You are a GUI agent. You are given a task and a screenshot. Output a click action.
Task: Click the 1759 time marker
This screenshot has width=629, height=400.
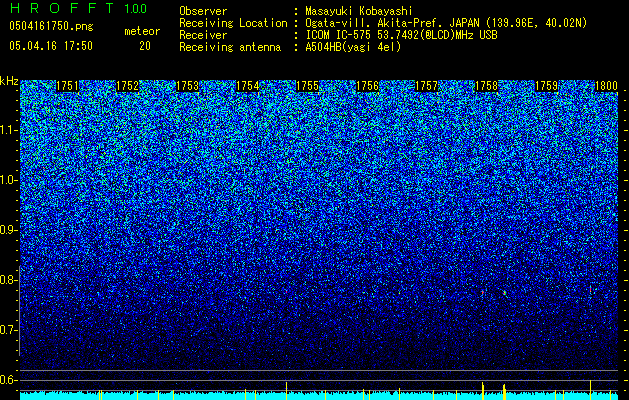546,86
